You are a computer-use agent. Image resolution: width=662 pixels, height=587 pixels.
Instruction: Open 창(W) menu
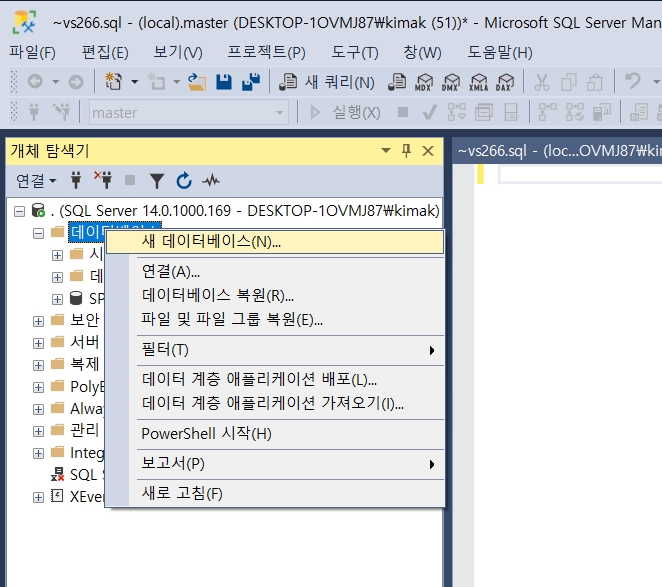[423, 52]
